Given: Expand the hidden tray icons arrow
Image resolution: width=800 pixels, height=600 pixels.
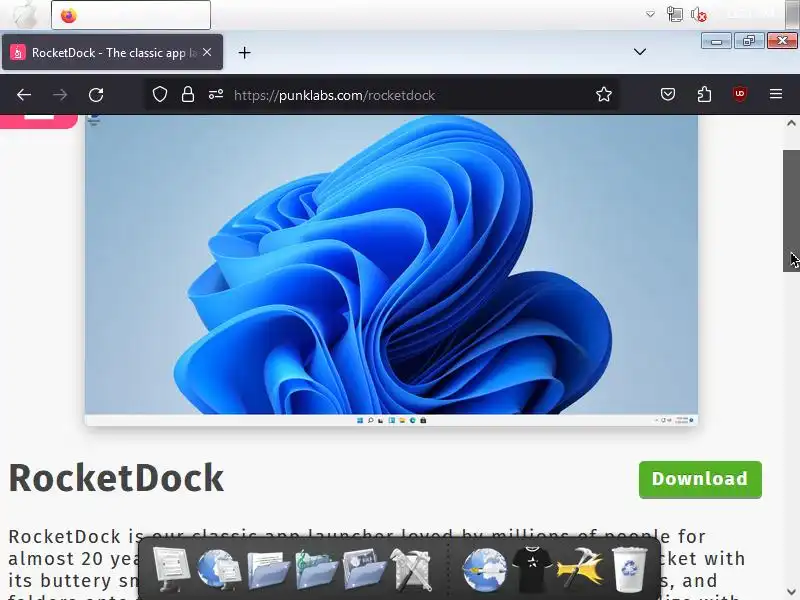Looking at the screenshot, I should click(650, 14).
